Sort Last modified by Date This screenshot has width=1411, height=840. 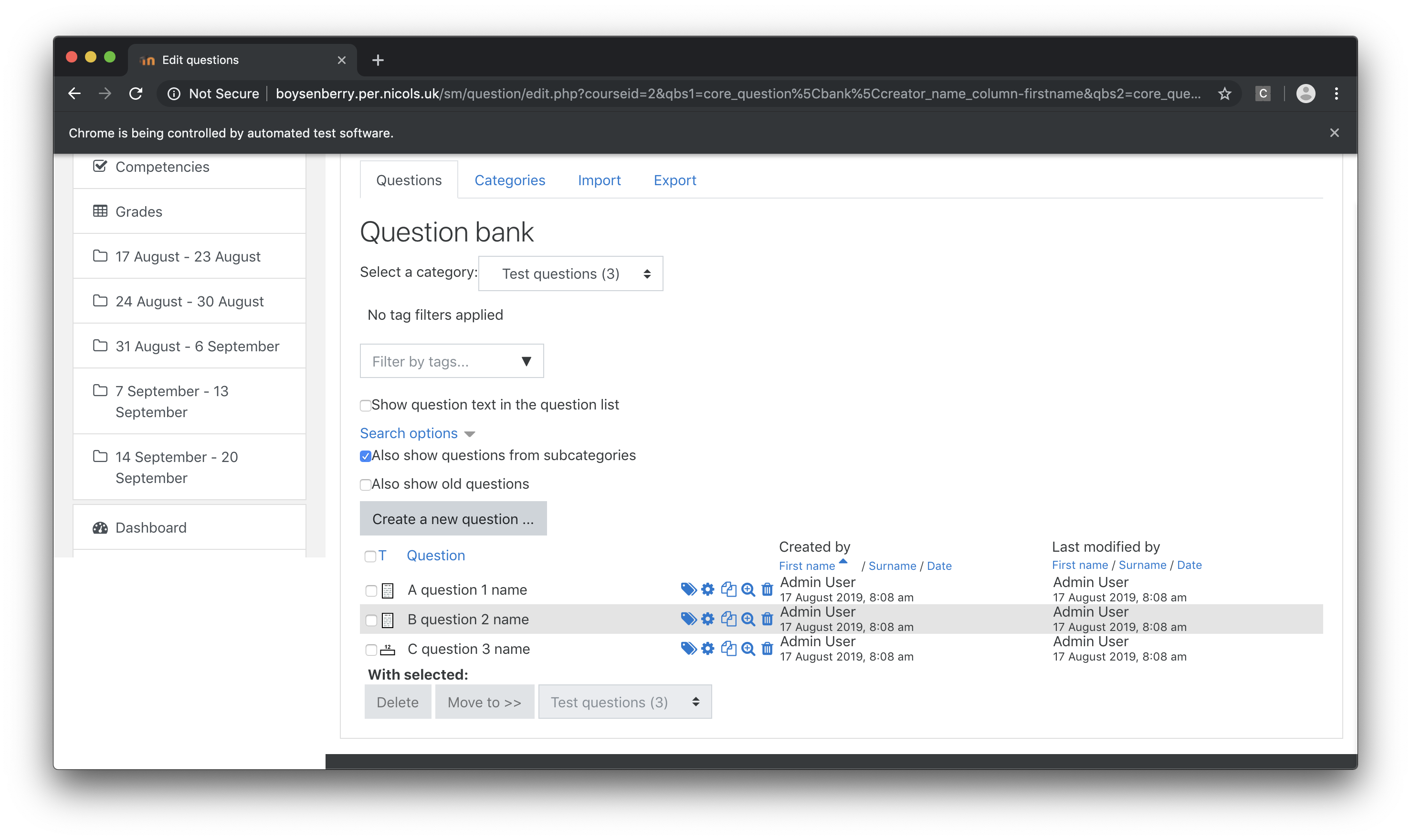(1189, 564)
